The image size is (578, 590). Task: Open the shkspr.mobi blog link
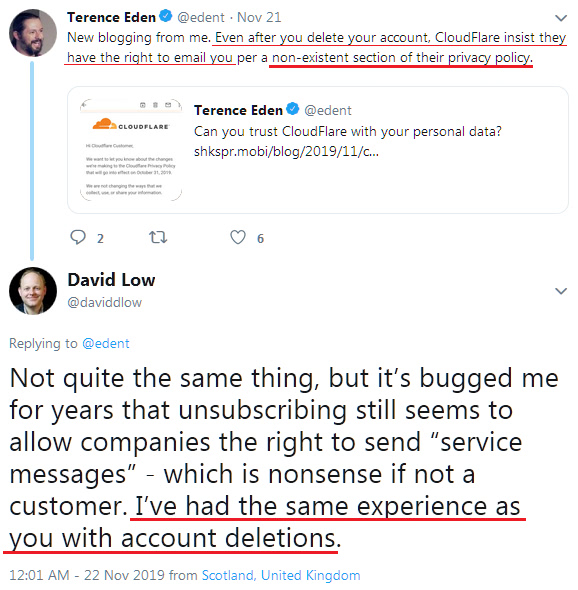tap(286, 151)
